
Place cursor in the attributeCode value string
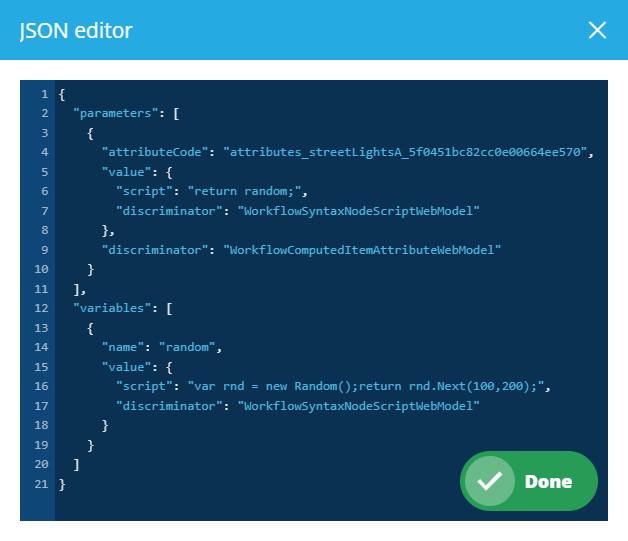[410, 152]
